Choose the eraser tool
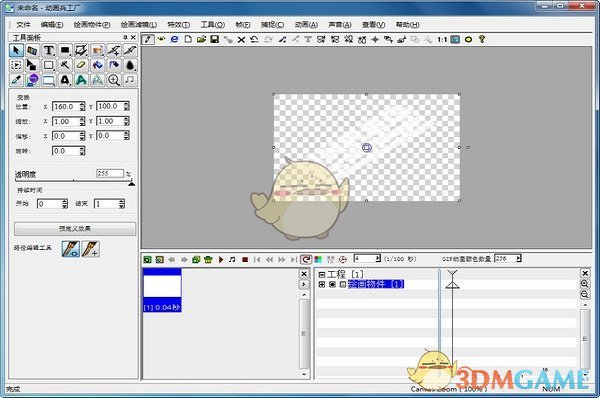This screenshot has height=398, width=600. 81,65
